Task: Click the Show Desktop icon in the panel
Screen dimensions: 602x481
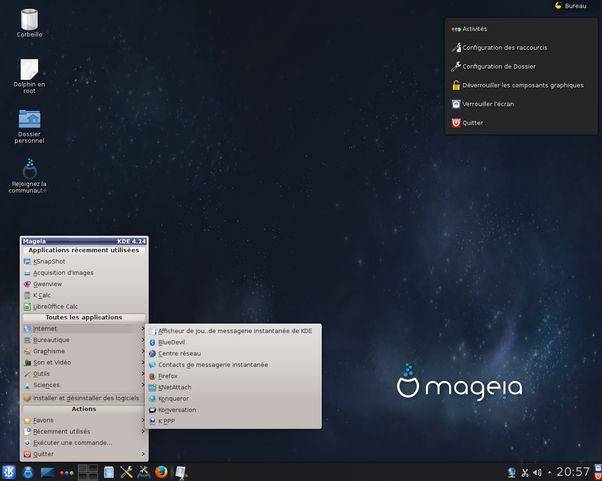Action: click(48, 472)
